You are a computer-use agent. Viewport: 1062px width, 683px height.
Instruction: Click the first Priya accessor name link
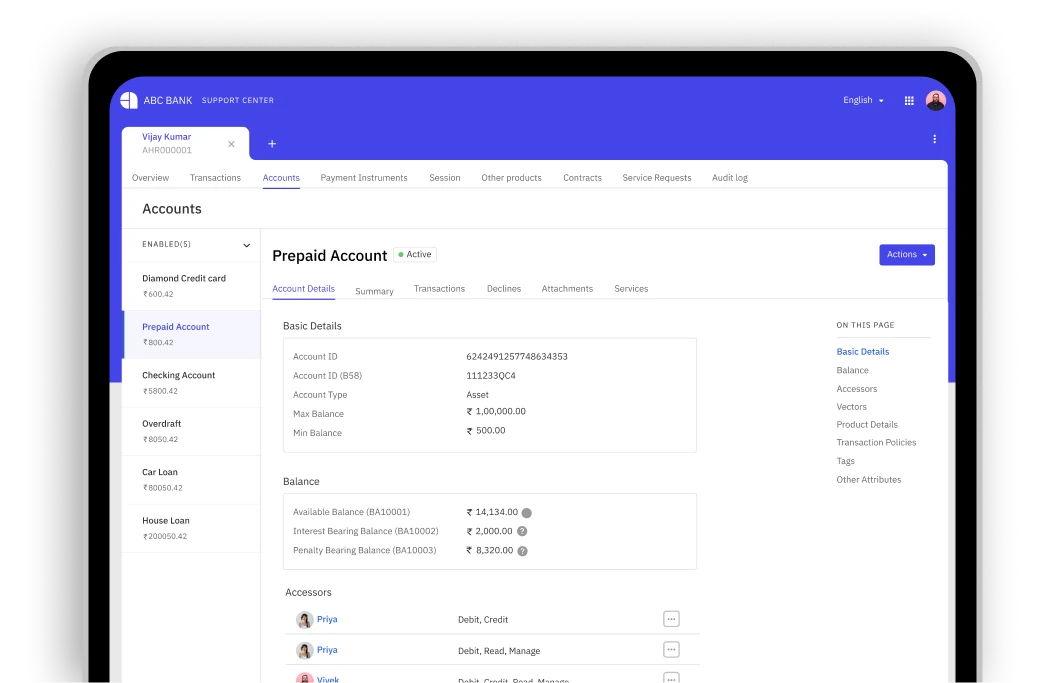(327, 619)
